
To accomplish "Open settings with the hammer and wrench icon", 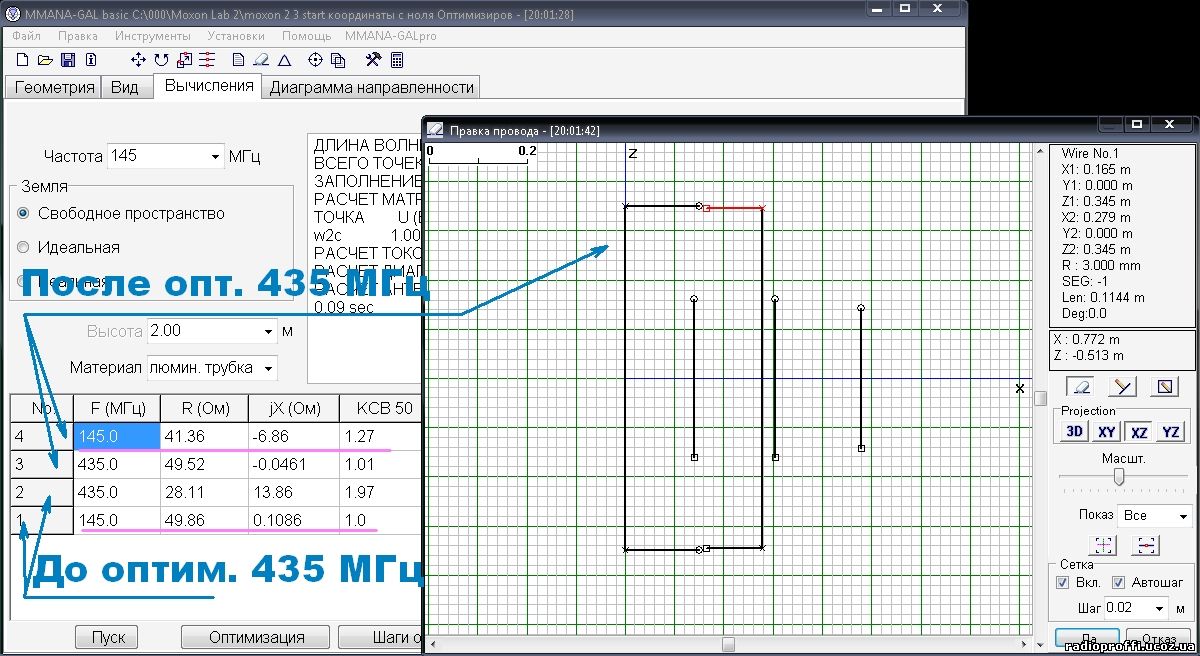I will point(374,60).
